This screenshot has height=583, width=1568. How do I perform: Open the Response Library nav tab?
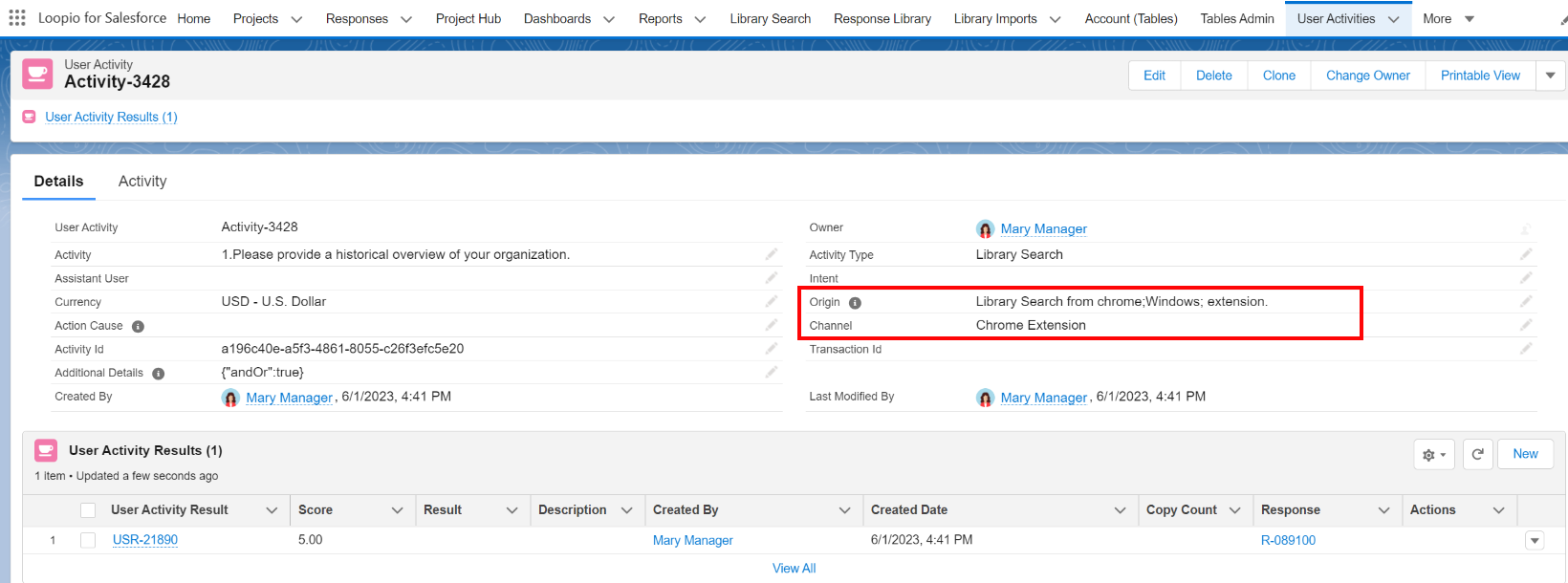click(x=882, y=18)
